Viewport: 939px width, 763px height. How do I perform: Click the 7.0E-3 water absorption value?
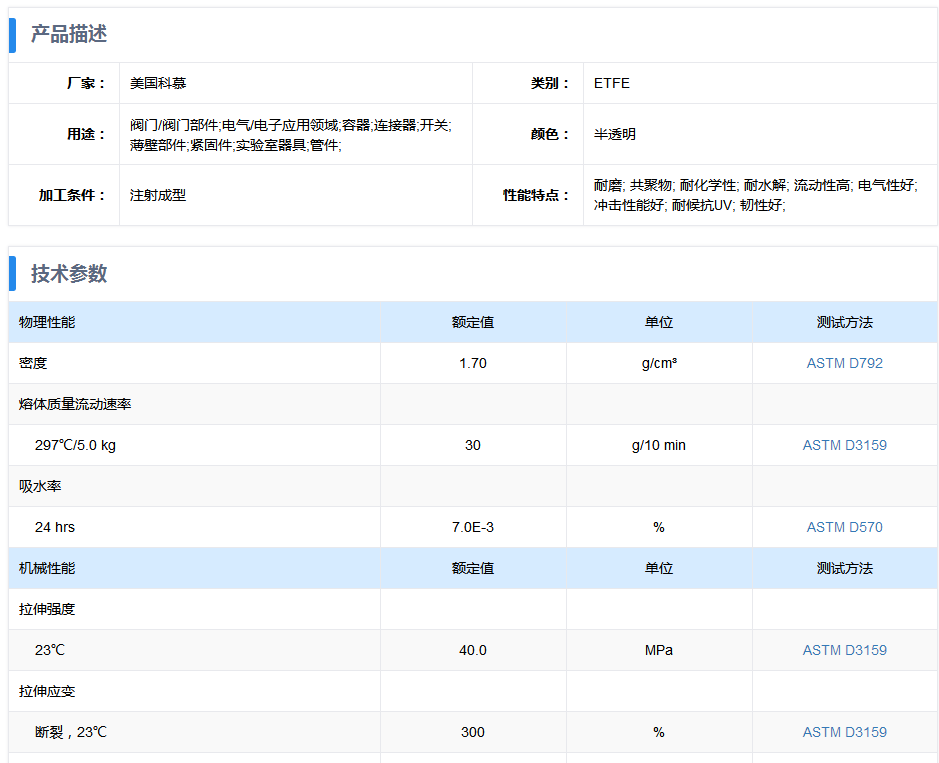tap(473, 527)
